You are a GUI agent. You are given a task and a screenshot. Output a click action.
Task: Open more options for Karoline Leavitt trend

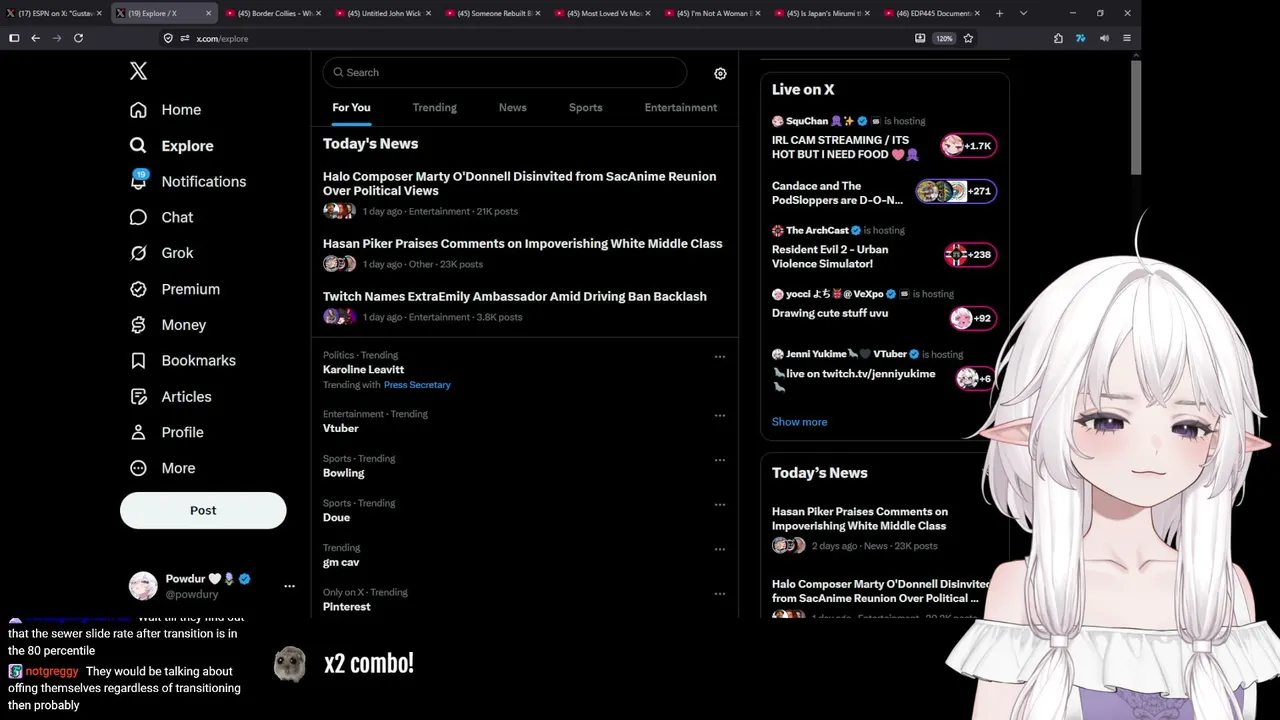pyautogui.click(x=719, y=356)
